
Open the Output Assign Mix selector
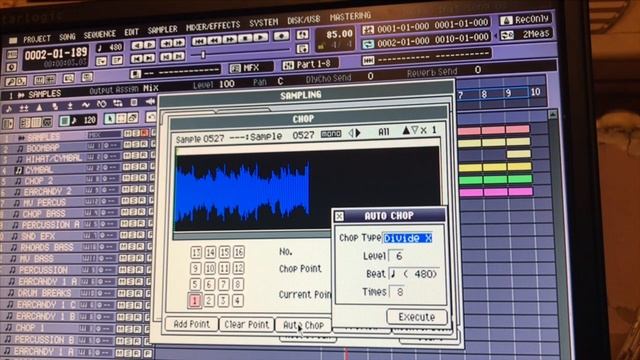pos(151,88)
